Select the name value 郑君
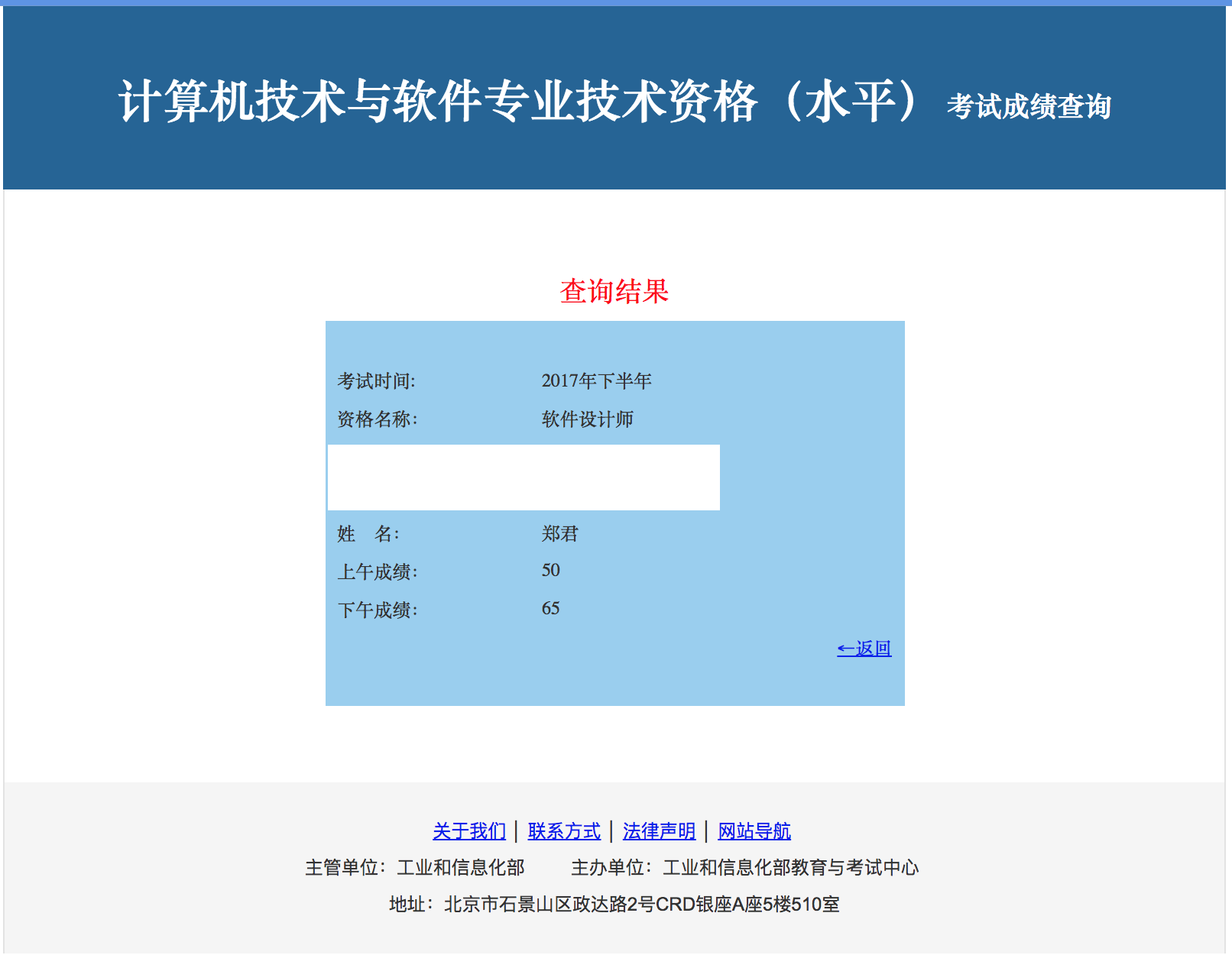 point(559,533)
